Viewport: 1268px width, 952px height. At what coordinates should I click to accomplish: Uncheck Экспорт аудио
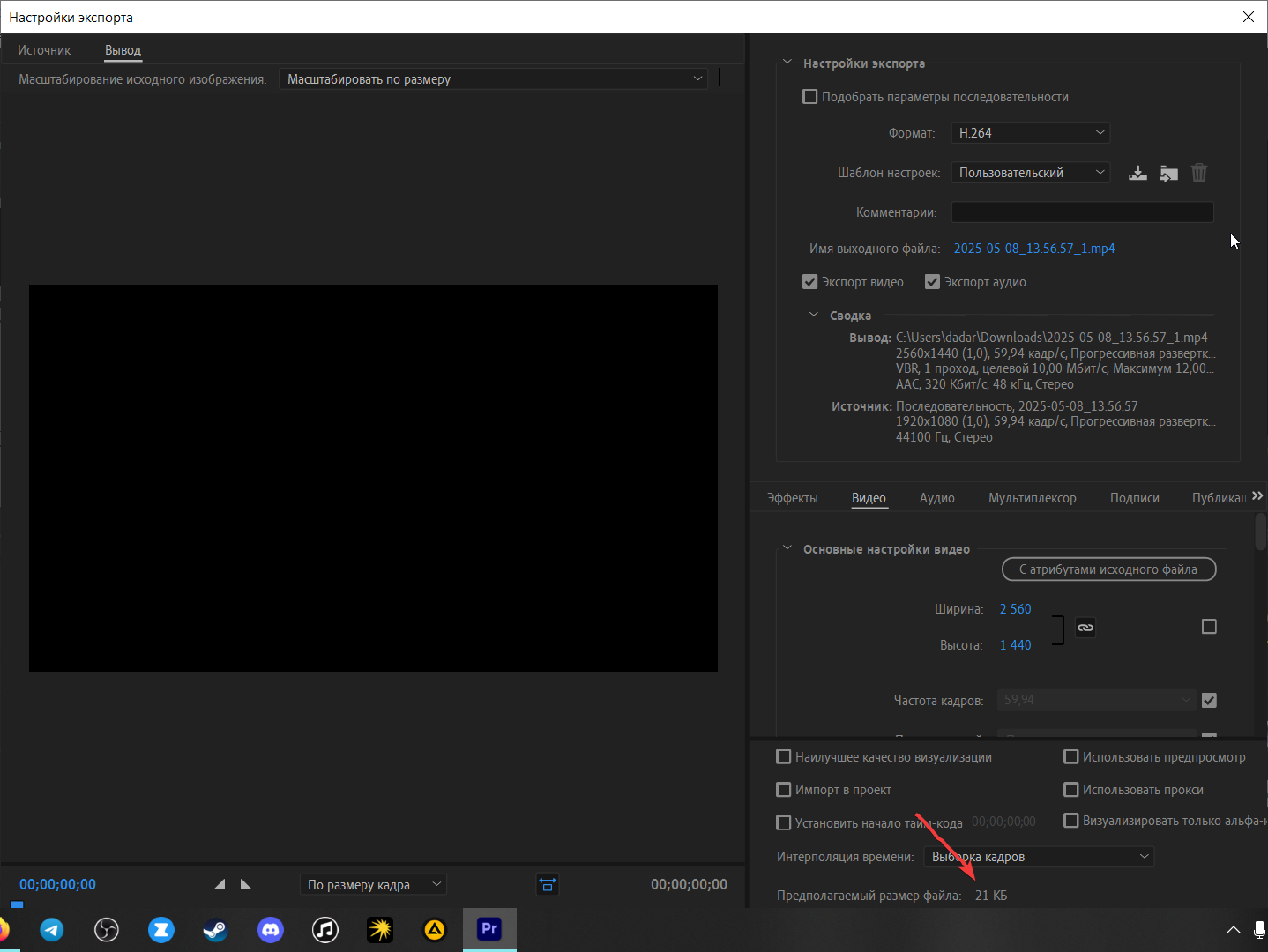932,282
